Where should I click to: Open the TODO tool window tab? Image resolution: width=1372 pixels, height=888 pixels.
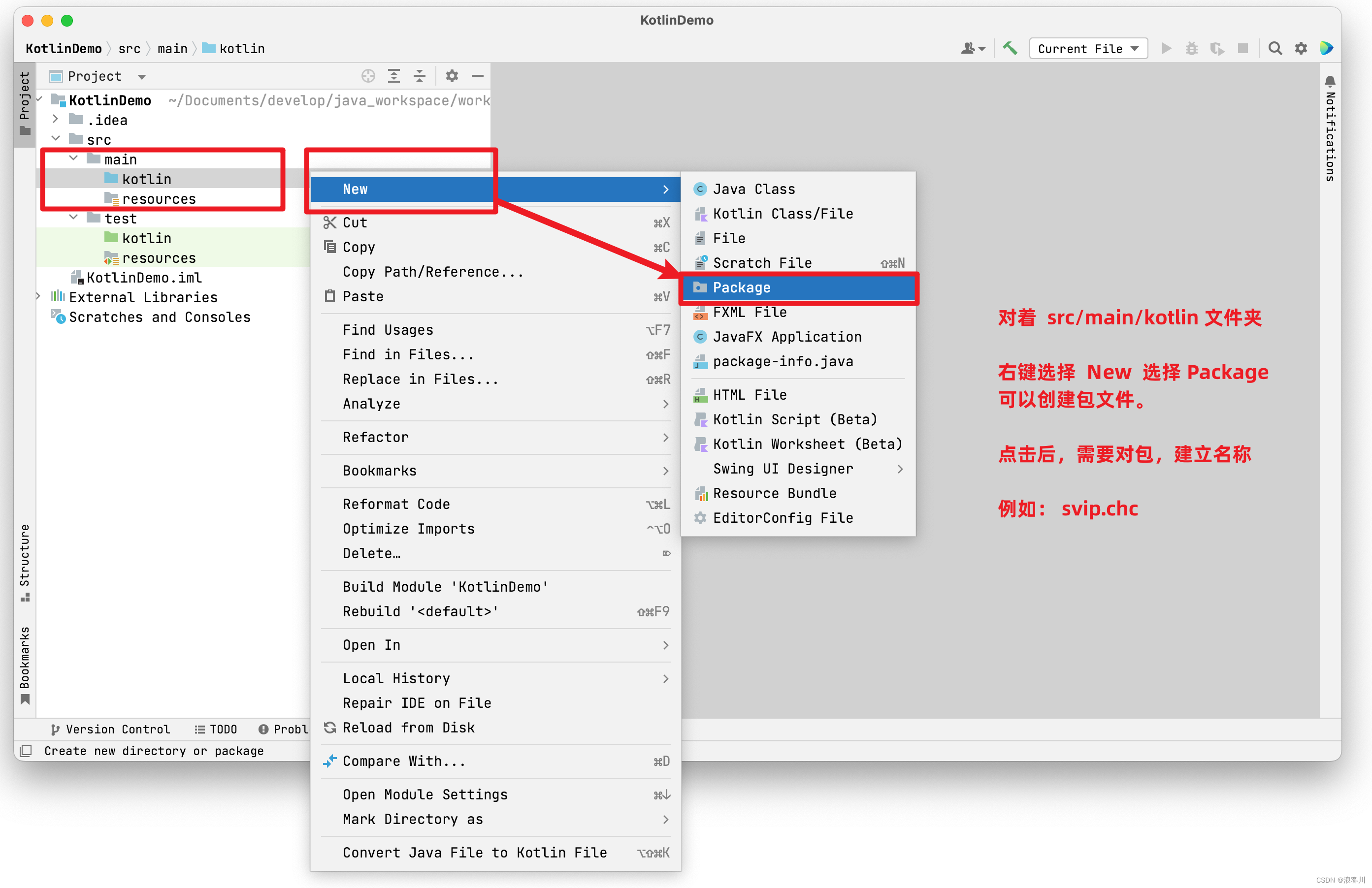pyautogui.click(x=216, y=729)
